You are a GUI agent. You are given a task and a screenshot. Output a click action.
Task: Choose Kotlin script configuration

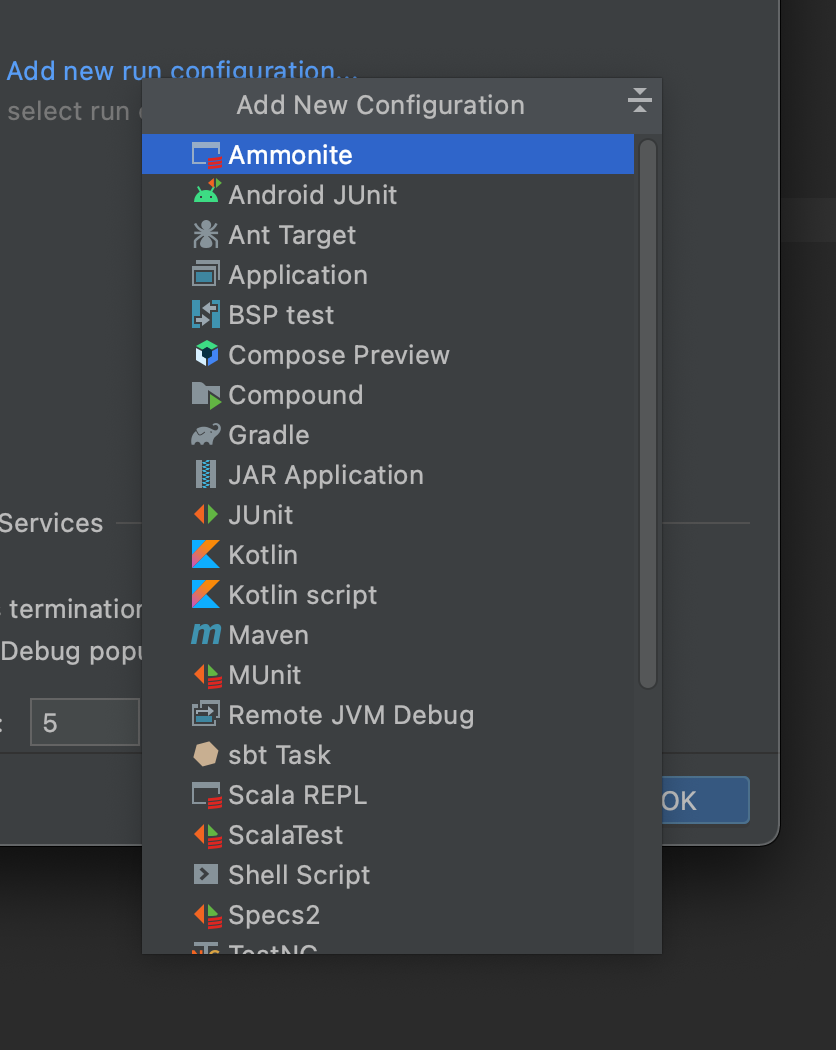click(388, 595)
